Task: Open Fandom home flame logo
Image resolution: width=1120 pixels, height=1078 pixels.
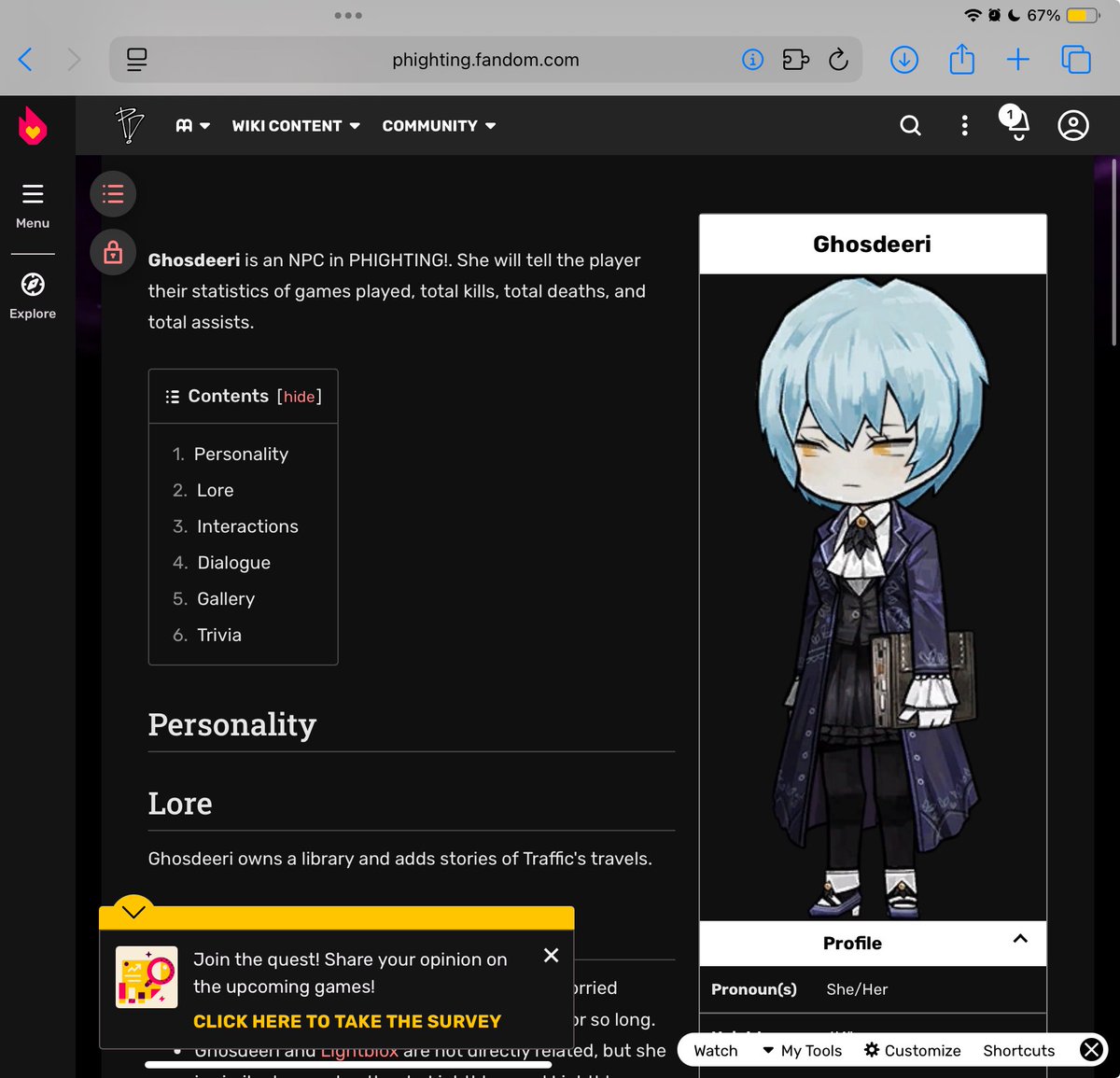Action: [x=33, y=126]
